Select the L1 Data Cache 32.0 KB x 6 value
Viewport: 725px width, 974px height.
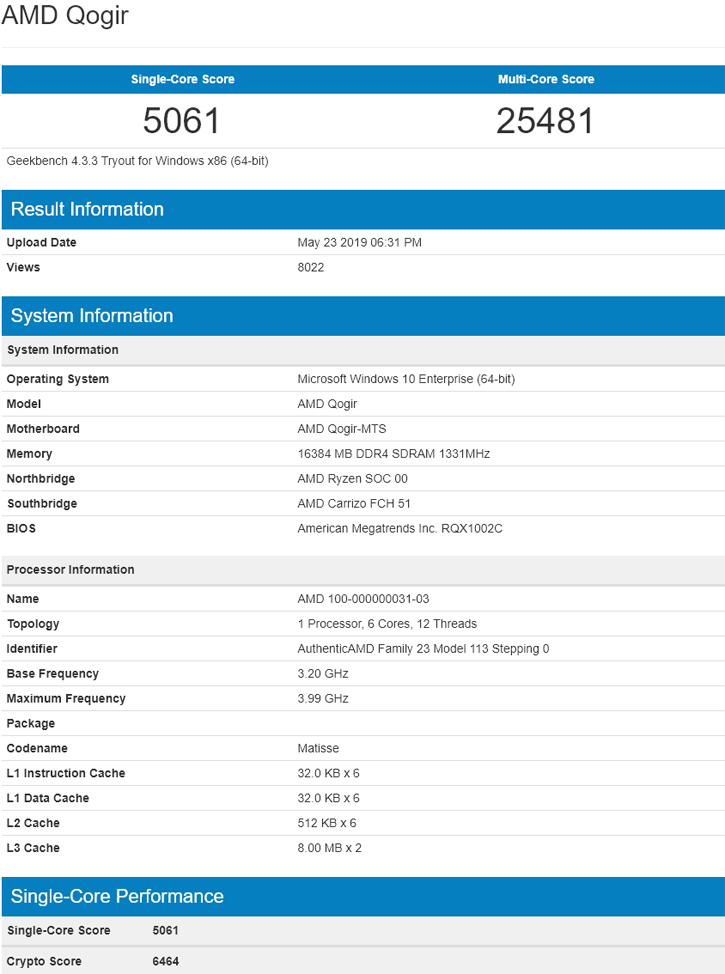(328, 798)
